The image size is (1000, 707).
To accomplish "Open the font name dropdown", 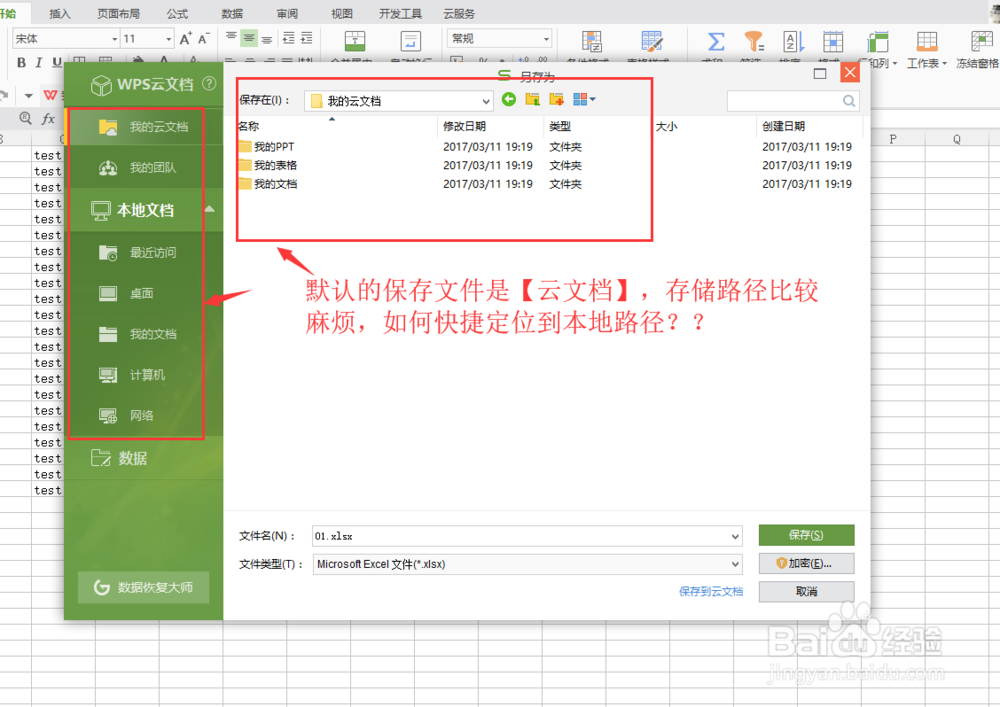I will tap(114, 40).
